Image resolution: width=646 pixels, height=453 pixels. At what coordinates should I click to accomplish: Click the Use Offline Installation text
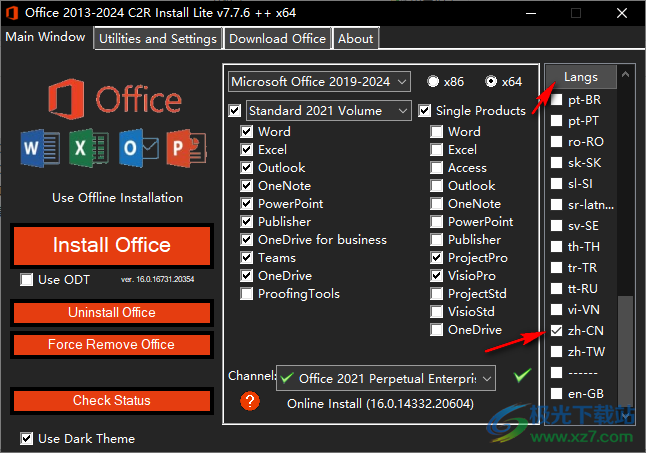click(x=117, y=198)
